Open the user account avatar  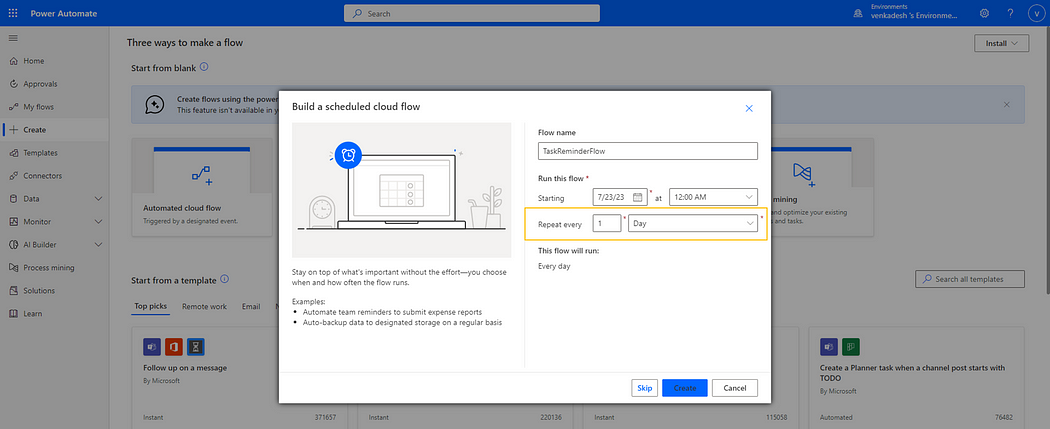(1035, 13)
